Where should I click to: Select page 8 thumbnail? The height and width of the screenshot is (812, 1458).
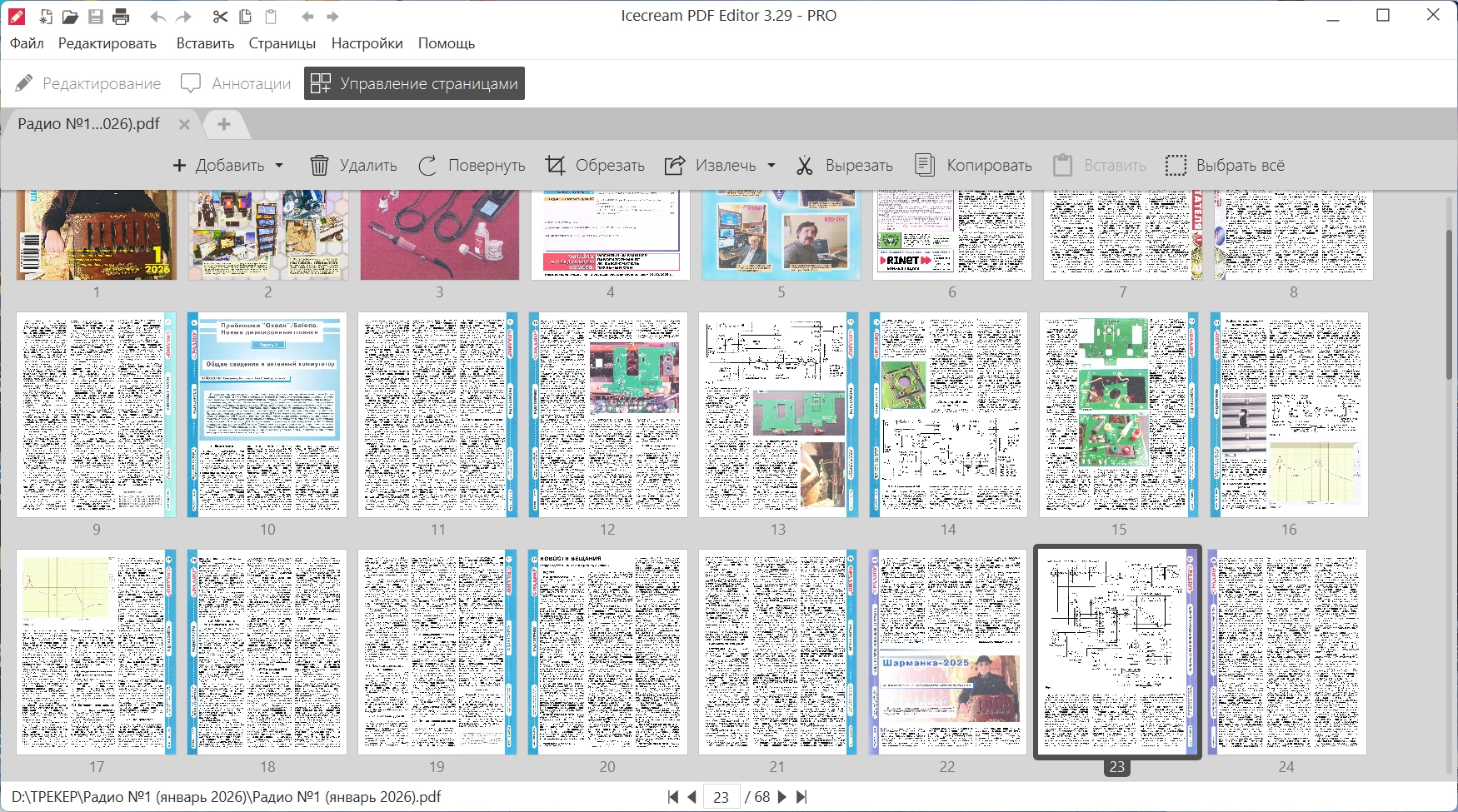1294,235
